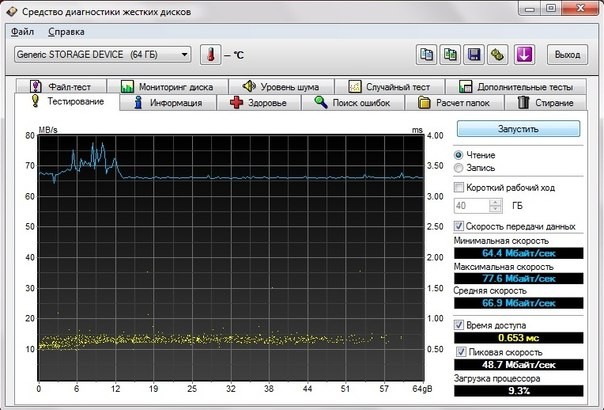Click the purple download arrow icon
This screenshot has width=604, height=410.
pos(525,54)
